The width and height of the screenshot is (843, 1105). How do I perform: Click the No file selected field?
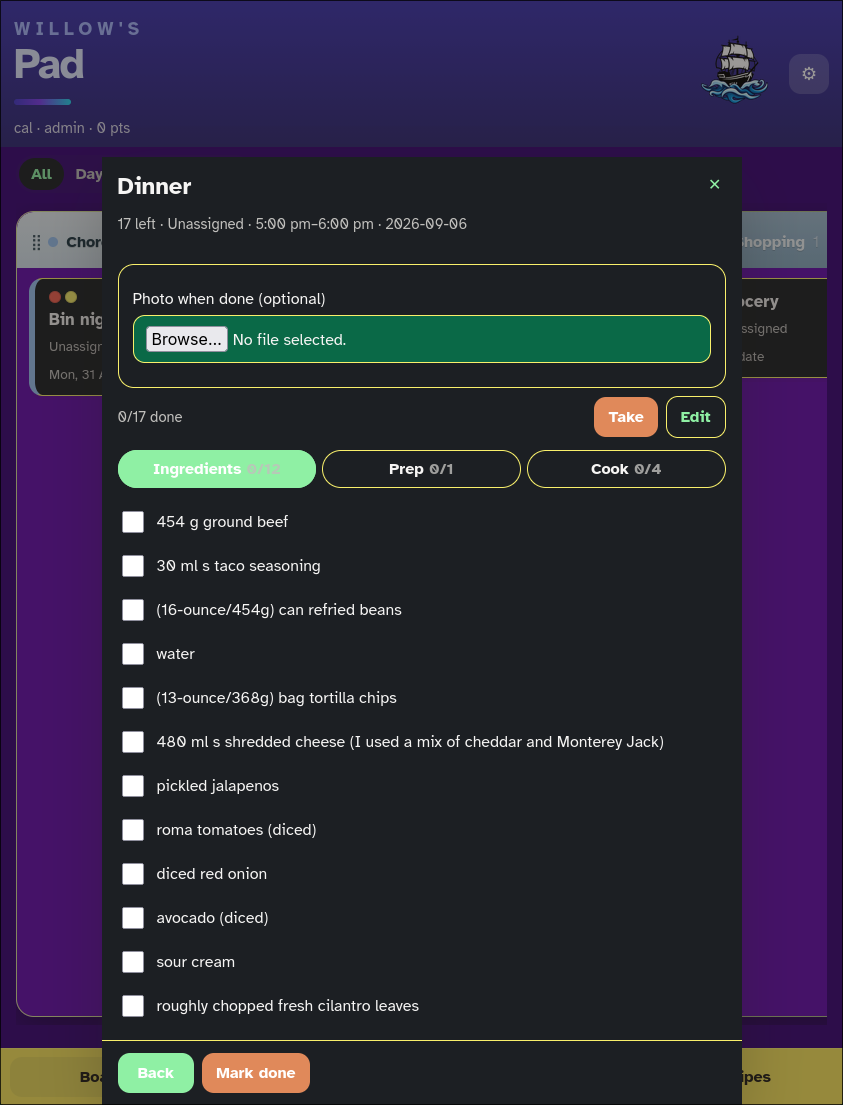(422, 339)
